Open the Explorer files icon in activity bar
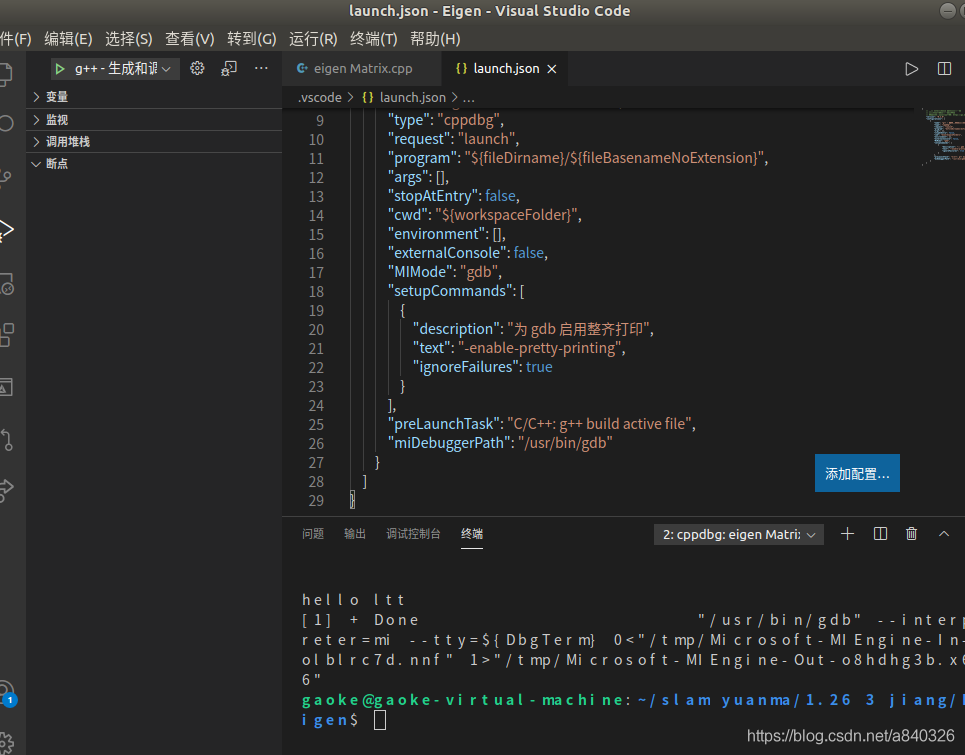The image size is (965, 755). [6, 74]
